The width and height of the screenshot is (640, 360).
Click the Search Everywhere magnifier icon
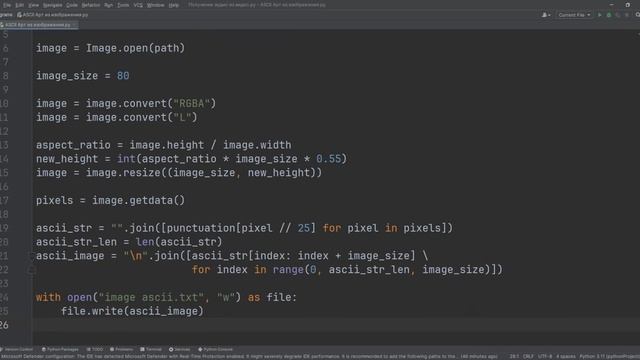[x=637, y=15]
